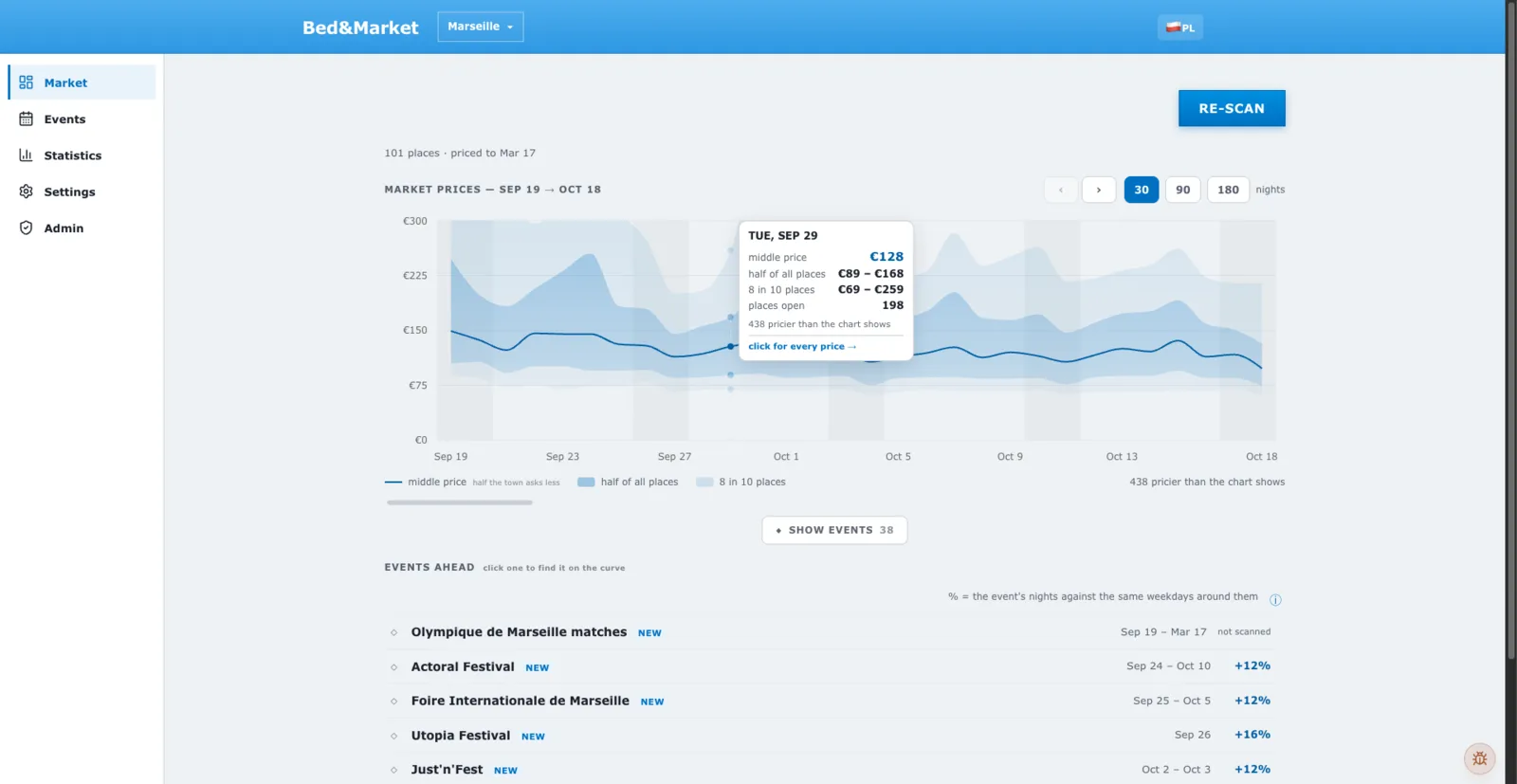
Task: Open the Market section
Action: pos(82,82)
